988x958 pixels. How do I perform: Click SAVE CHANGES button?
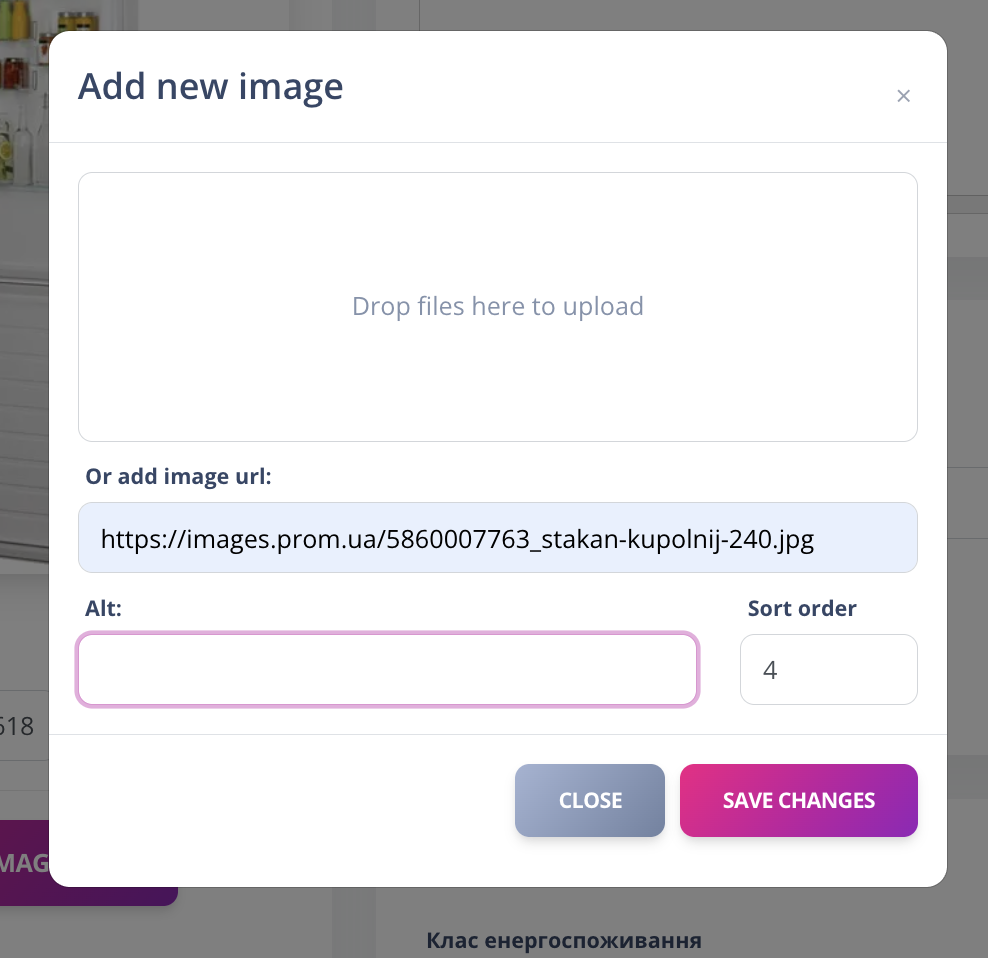[798, 800]
